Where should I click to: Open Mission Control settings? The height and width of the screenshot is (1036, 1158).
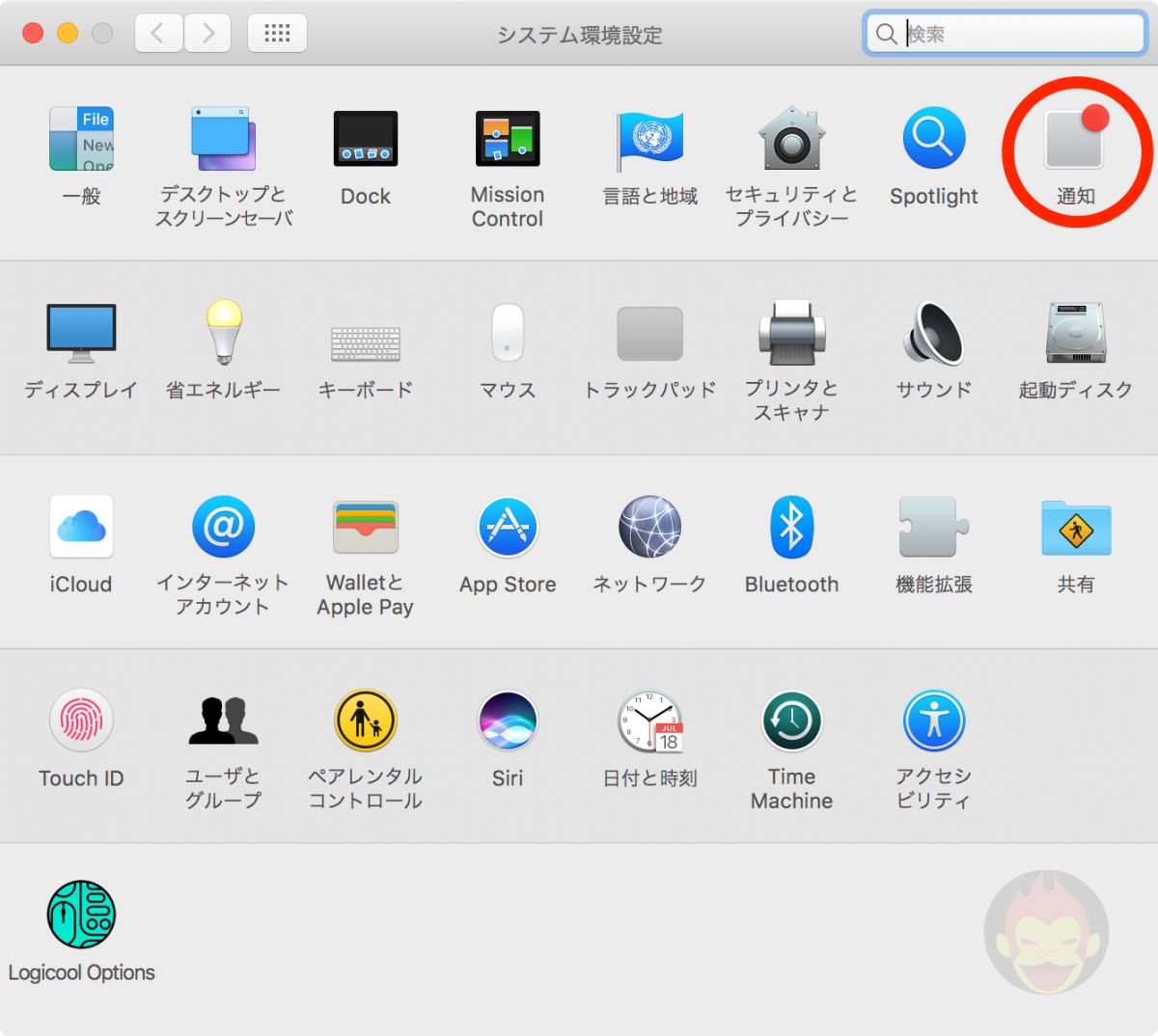508,141
